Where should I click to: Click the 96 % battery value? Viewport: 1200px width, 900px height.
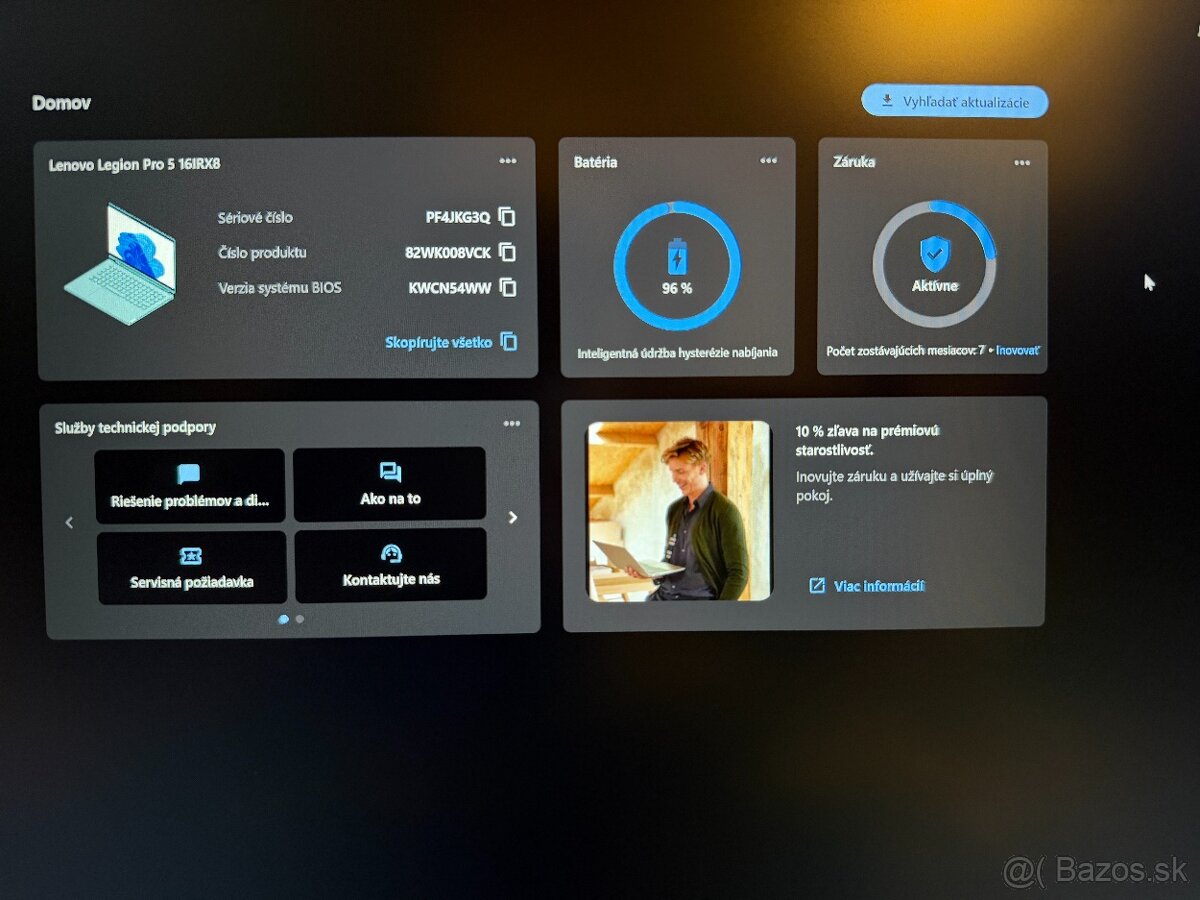coord(677,288)
